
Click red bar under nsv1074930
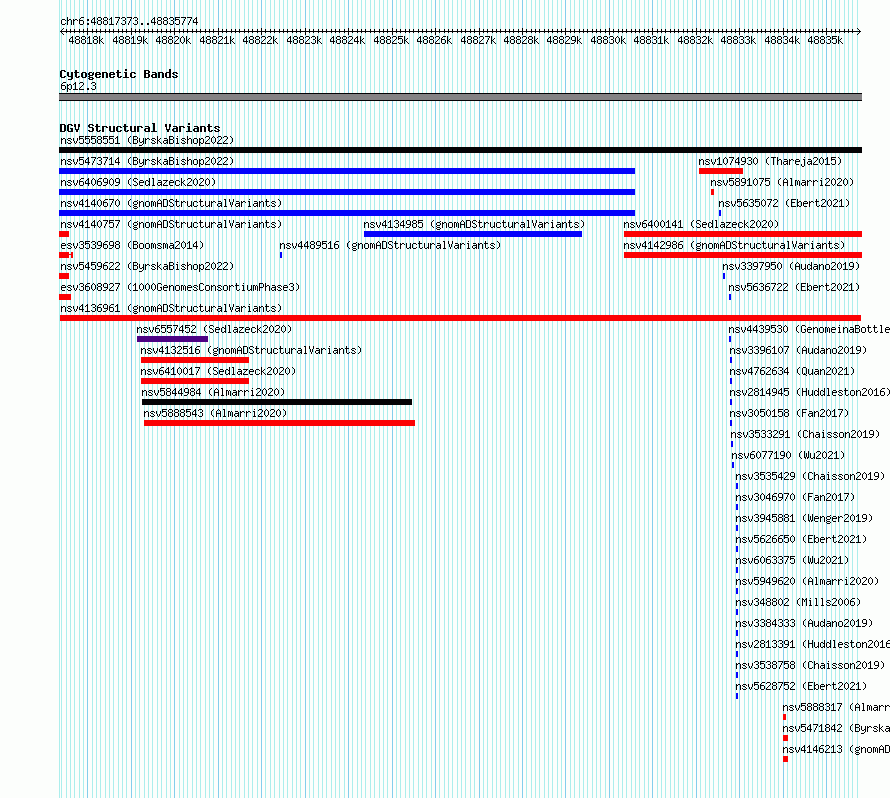[x=721, y=171]
